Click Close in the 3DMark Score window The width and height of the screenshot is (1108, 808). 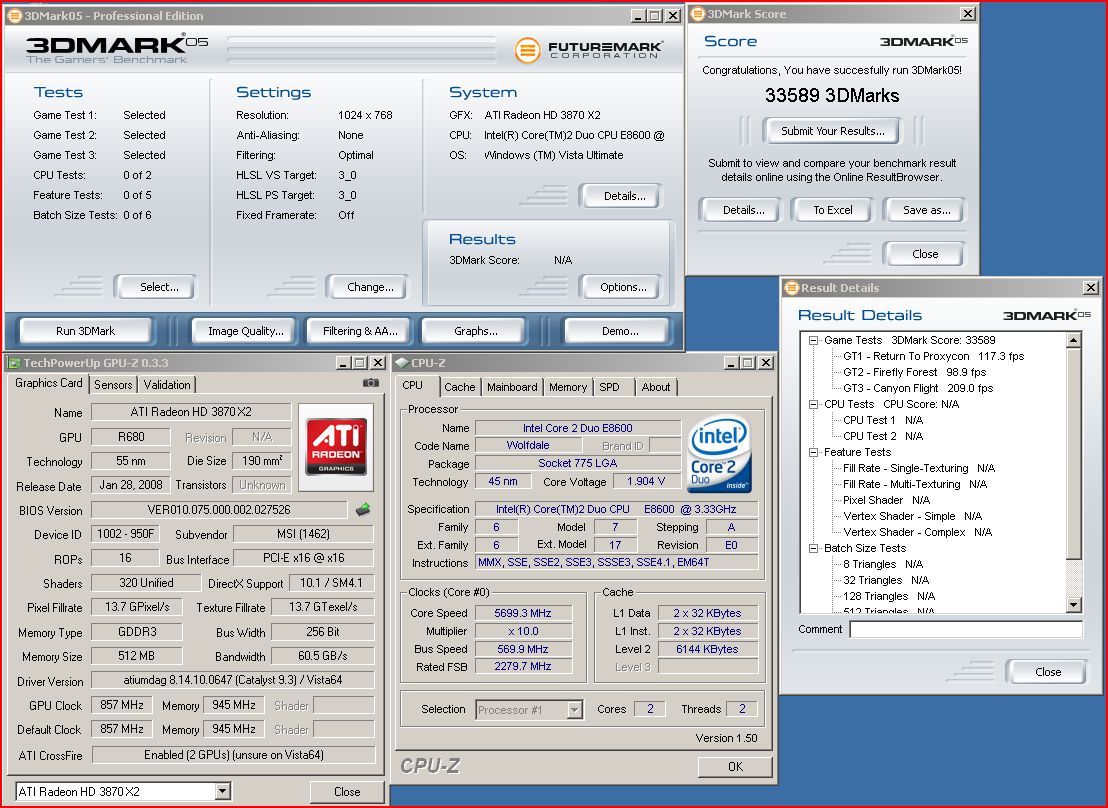(x=925, y=254)
